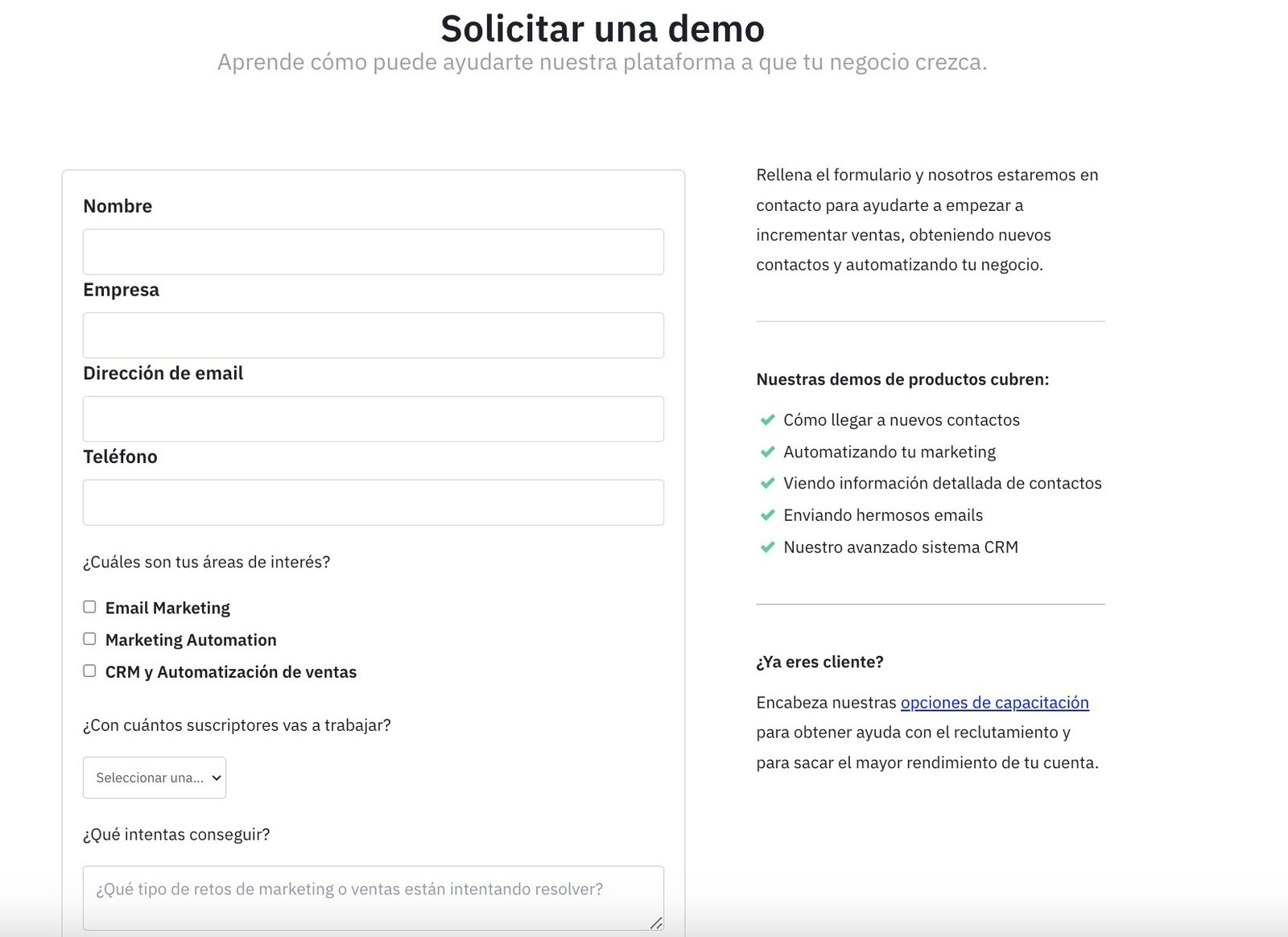Enable the Email Marketing checkbox

89,607
